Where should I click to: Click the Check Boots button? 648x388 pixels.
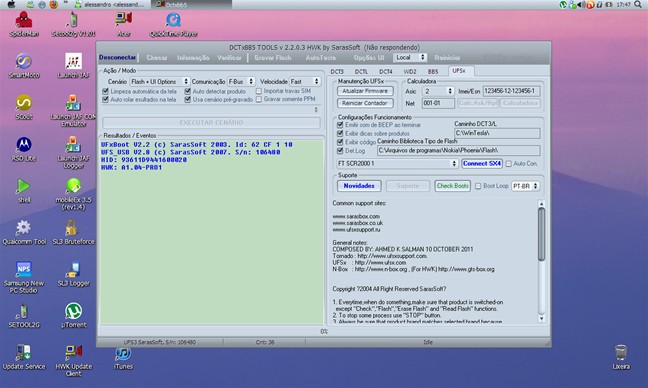click(453, 186)
